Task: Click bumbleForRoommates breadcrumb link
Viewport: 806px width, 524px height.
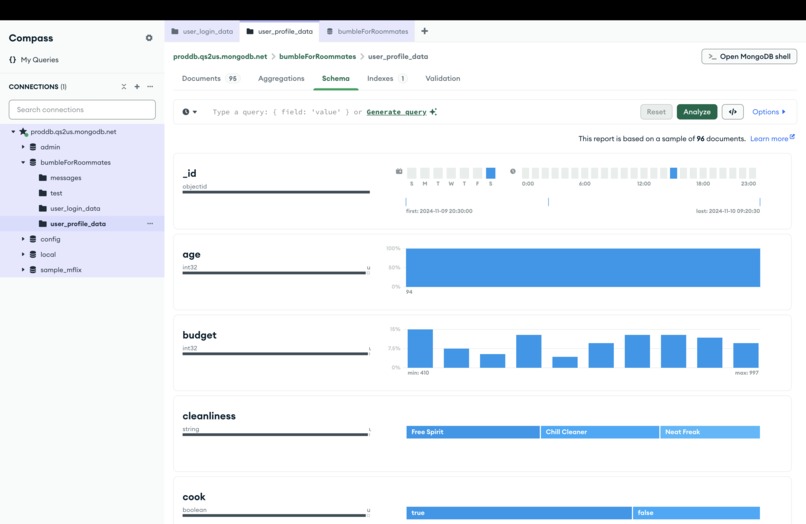Action: pos(317,57)
